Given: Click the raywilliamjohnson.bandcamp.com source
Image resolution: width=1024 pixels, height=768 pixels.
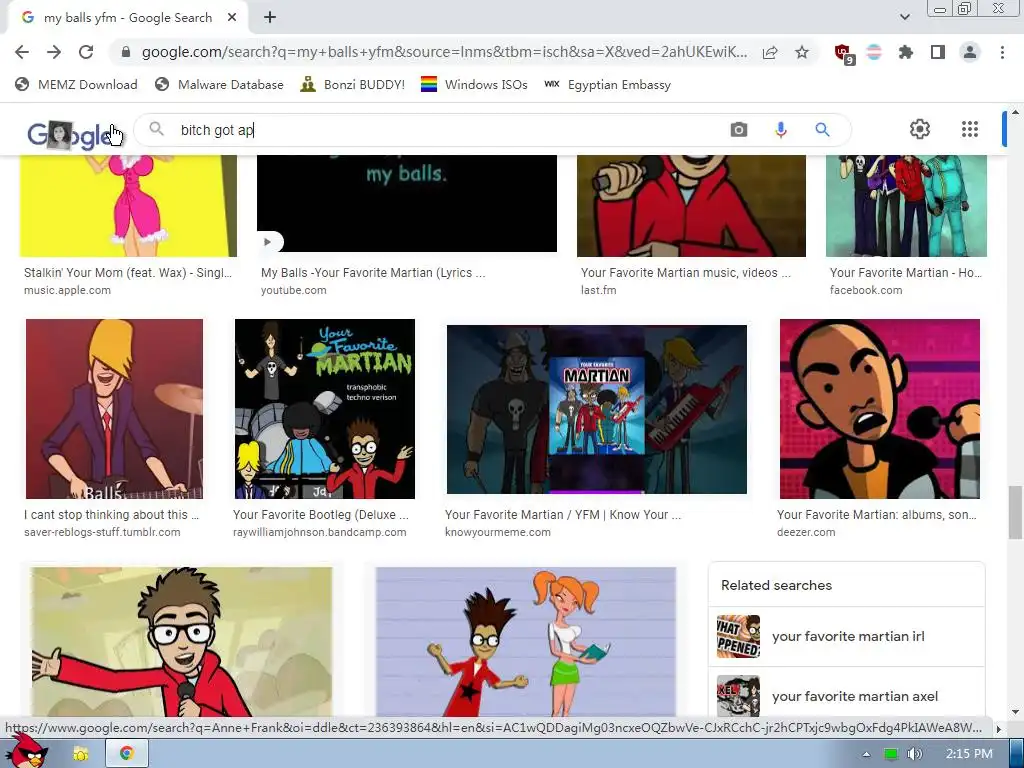Looking at the screenshot, I should (x=319, y=532).
